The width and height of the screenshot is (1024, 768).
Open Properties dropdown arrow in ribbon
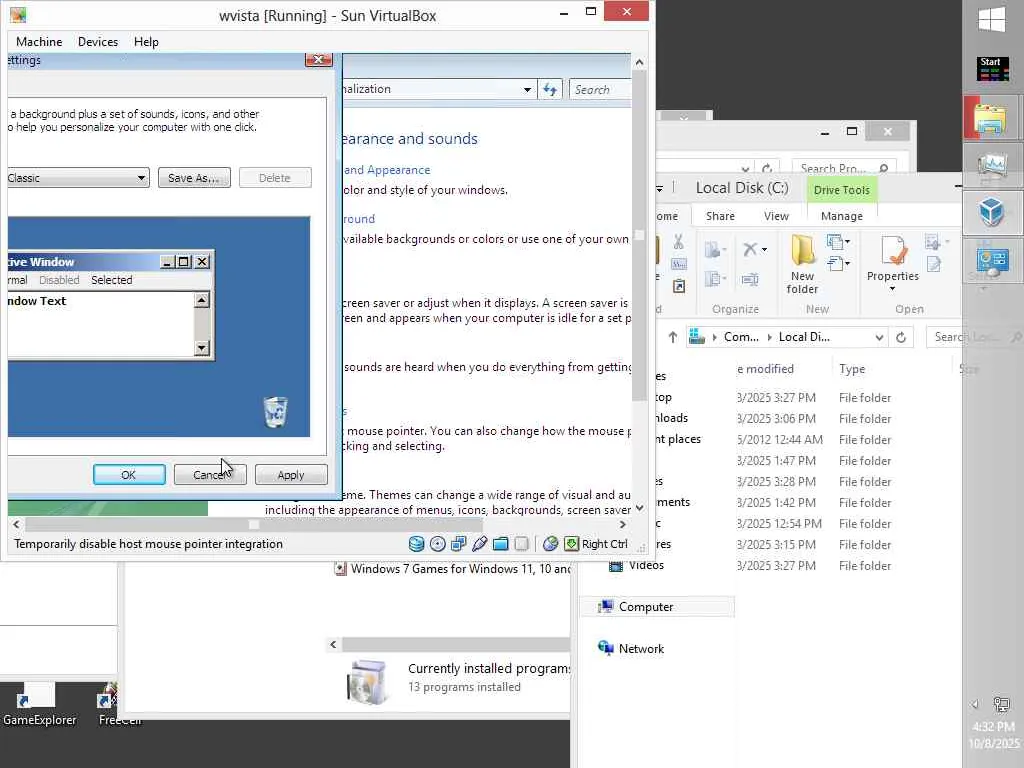[x=893, y=289]
